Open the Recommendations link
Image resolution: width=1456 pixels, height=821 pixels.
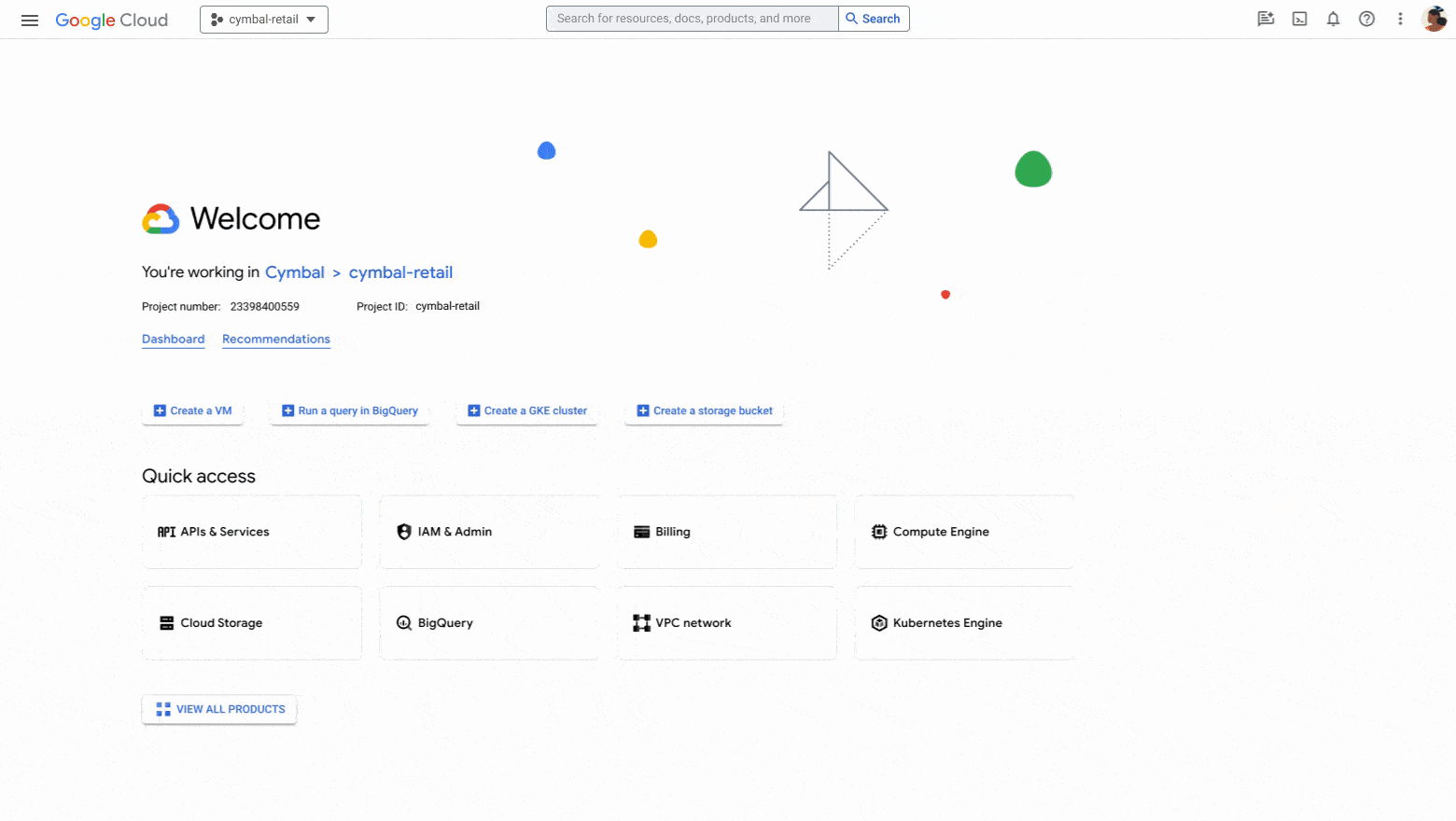coord(276,340)
